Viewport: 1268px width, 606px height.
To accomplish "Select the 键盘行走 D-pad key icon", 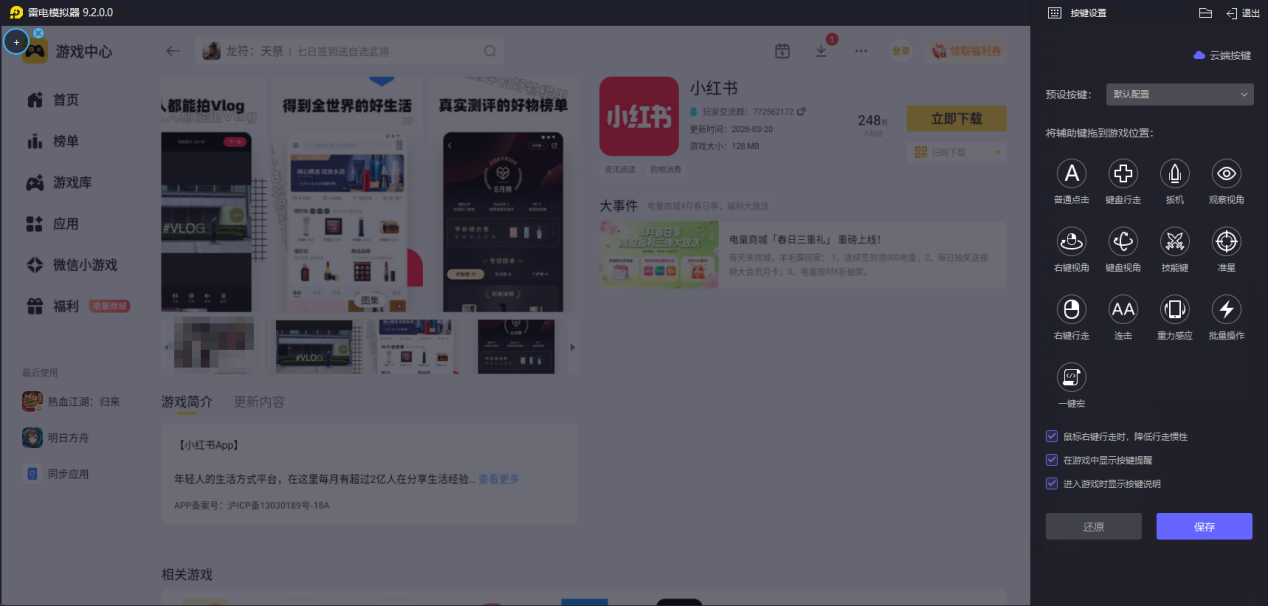I will pos(1123,174).
